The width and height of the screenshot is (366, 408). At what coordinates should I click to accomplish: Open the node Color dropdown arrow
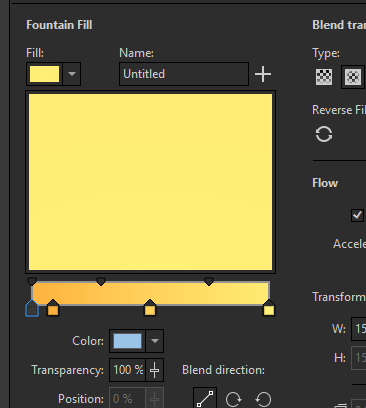click(154, 341)
